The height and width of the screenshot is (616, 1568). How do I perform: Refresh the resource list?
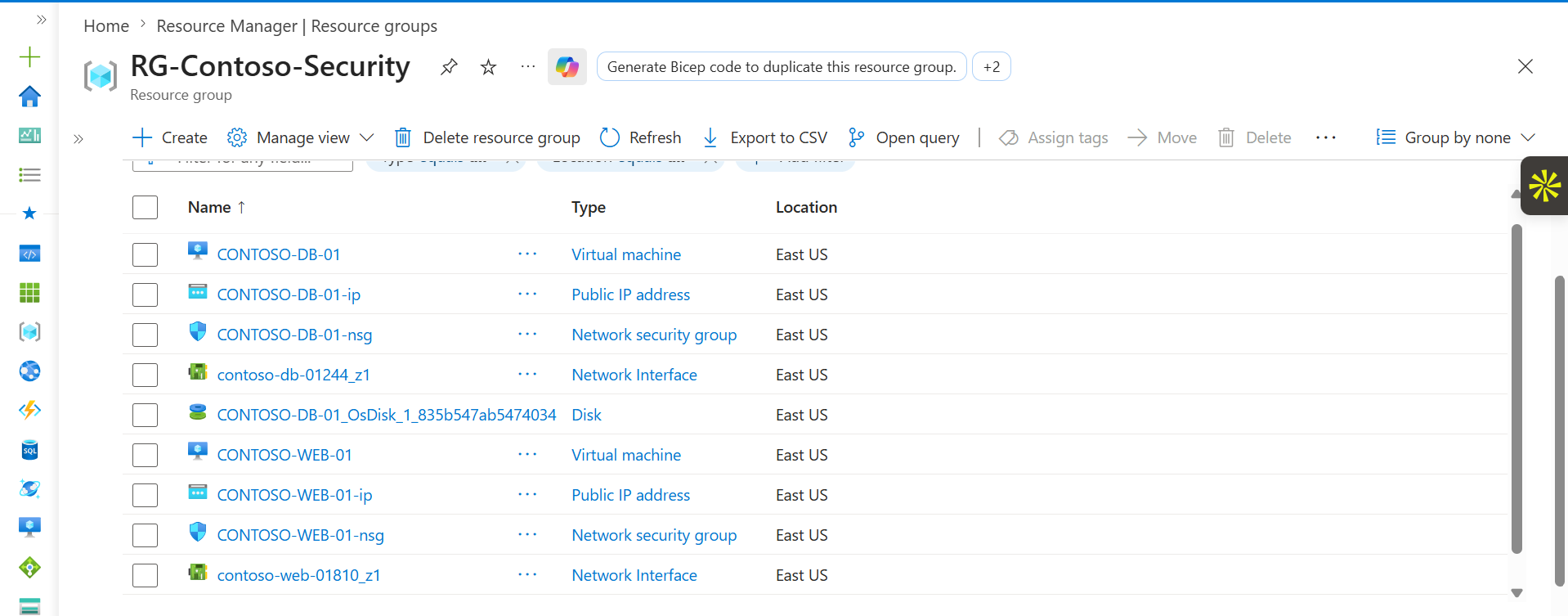pos(640,137)
